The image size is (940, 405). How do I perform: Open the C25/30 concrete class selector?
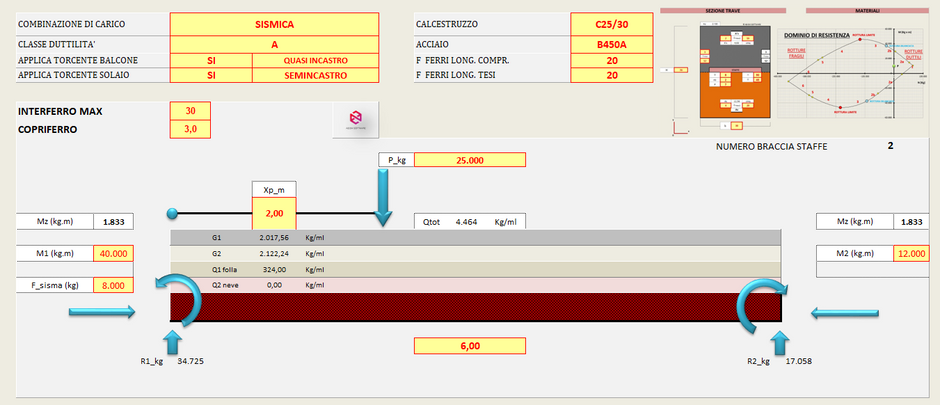point(612,23)
